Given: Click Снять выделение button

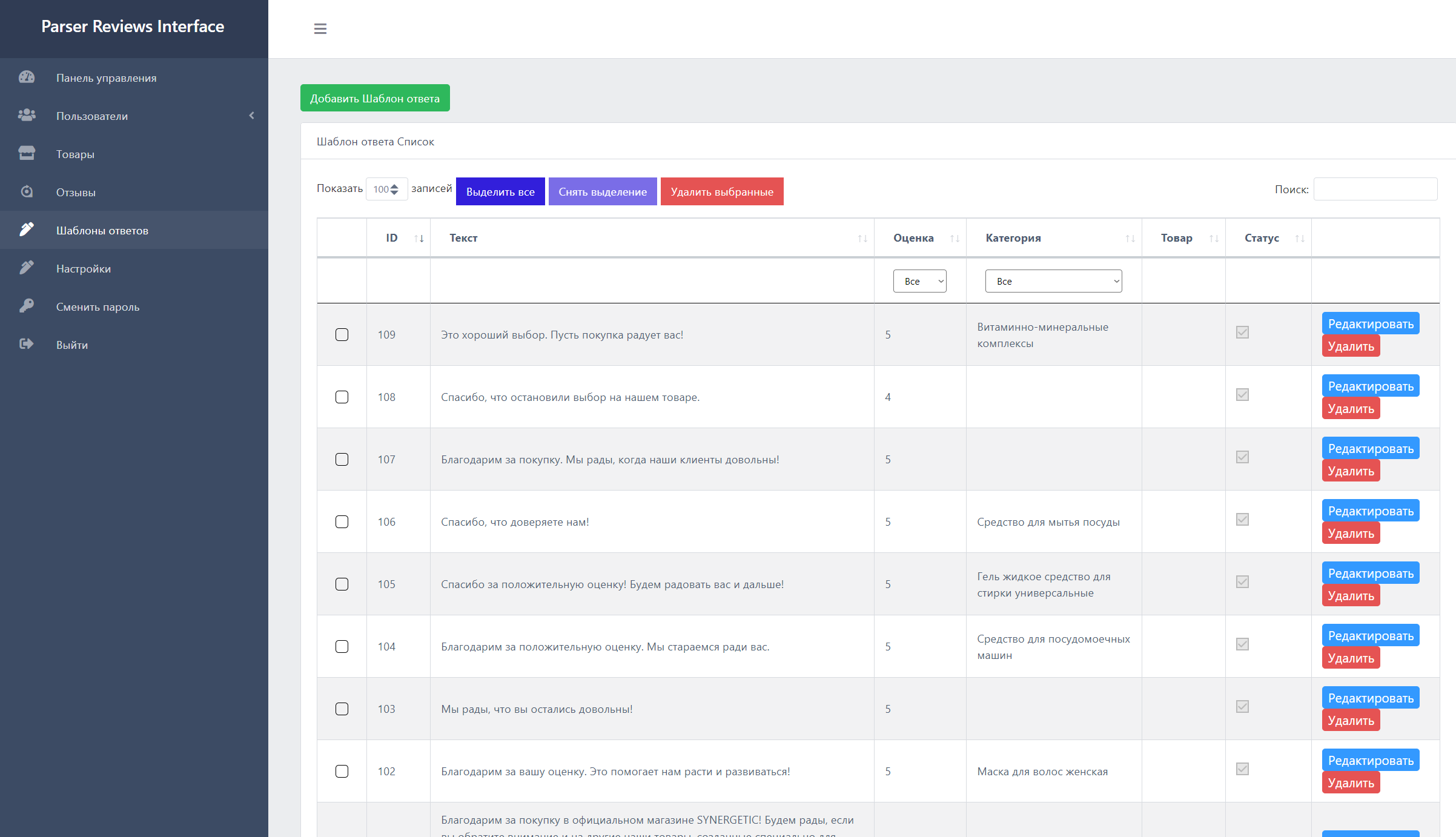Looking at the screenshot, I should point(603,191).
